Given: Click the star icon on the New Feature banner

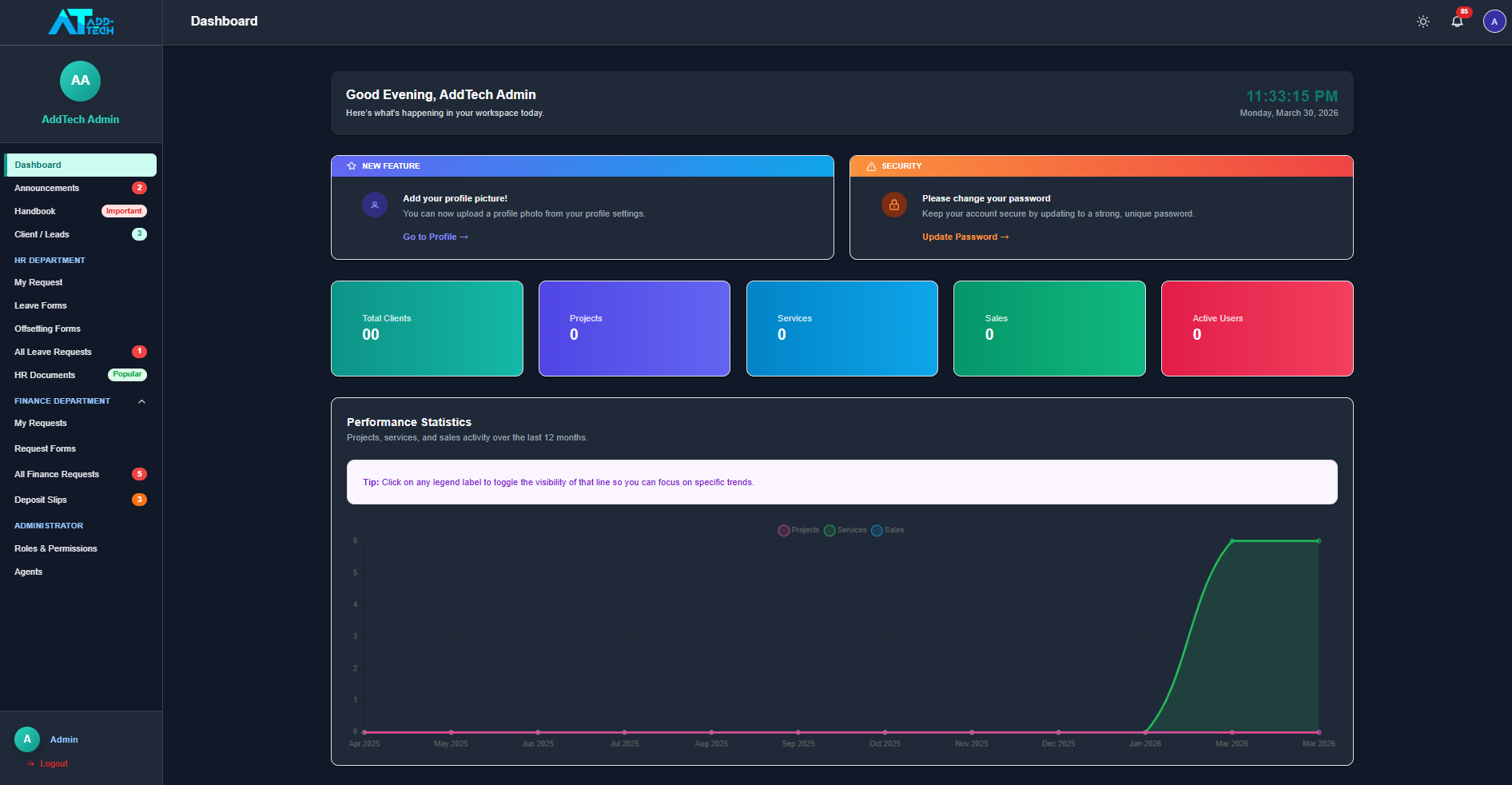Looking at the screenshot, I should click(x=352, y=166).
